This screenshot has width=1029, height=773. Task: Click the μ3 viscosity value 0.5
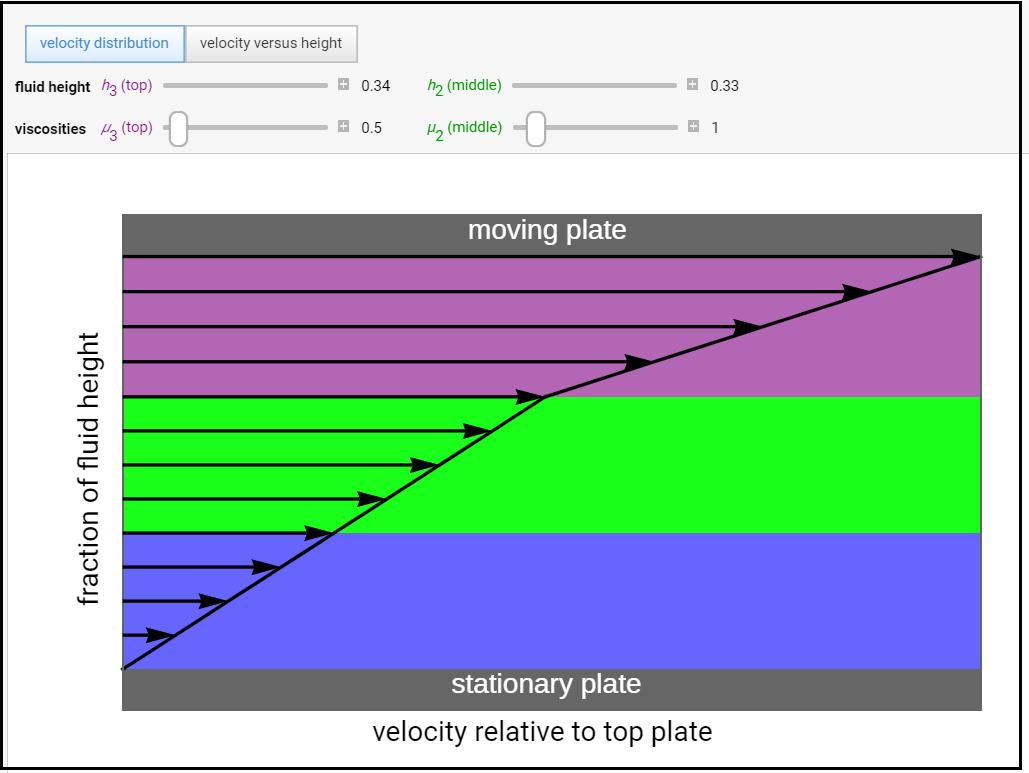tap(371, 128)
